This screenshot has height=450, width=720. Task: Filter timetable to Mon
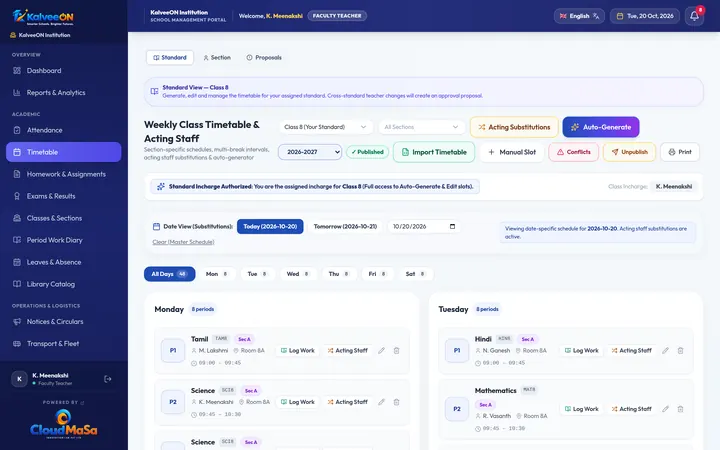click(217, 274)
